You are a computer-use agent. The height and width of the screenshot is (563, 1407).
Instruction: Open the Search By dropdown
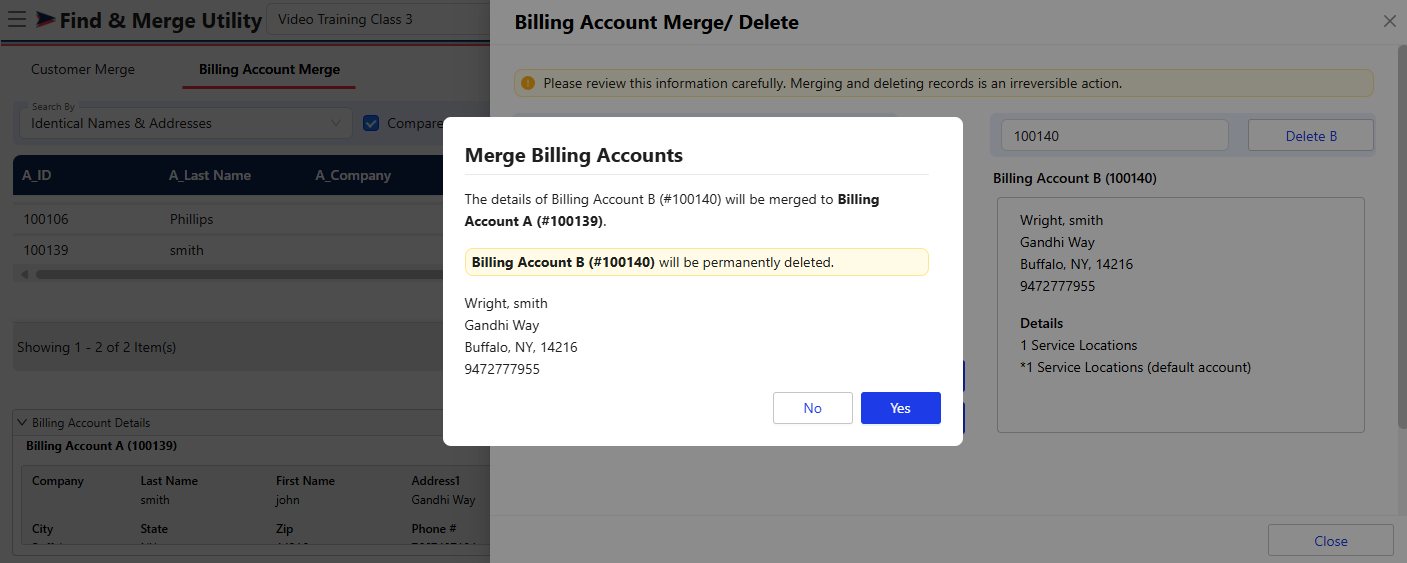(x=186, y=123)
